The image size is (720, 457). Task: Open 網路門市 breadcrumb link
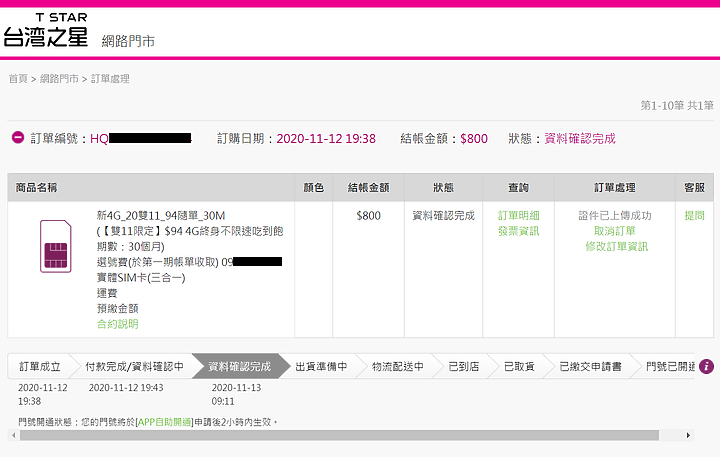pos(59,79)
